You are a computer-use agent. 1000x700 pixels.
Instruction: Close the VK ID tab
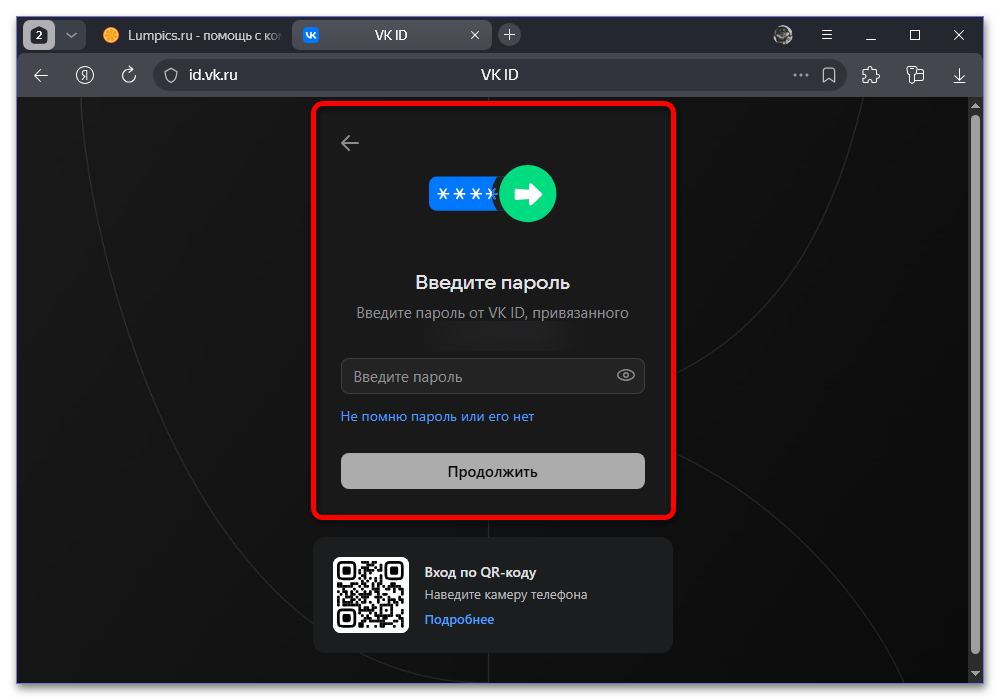tap(474, 35)
